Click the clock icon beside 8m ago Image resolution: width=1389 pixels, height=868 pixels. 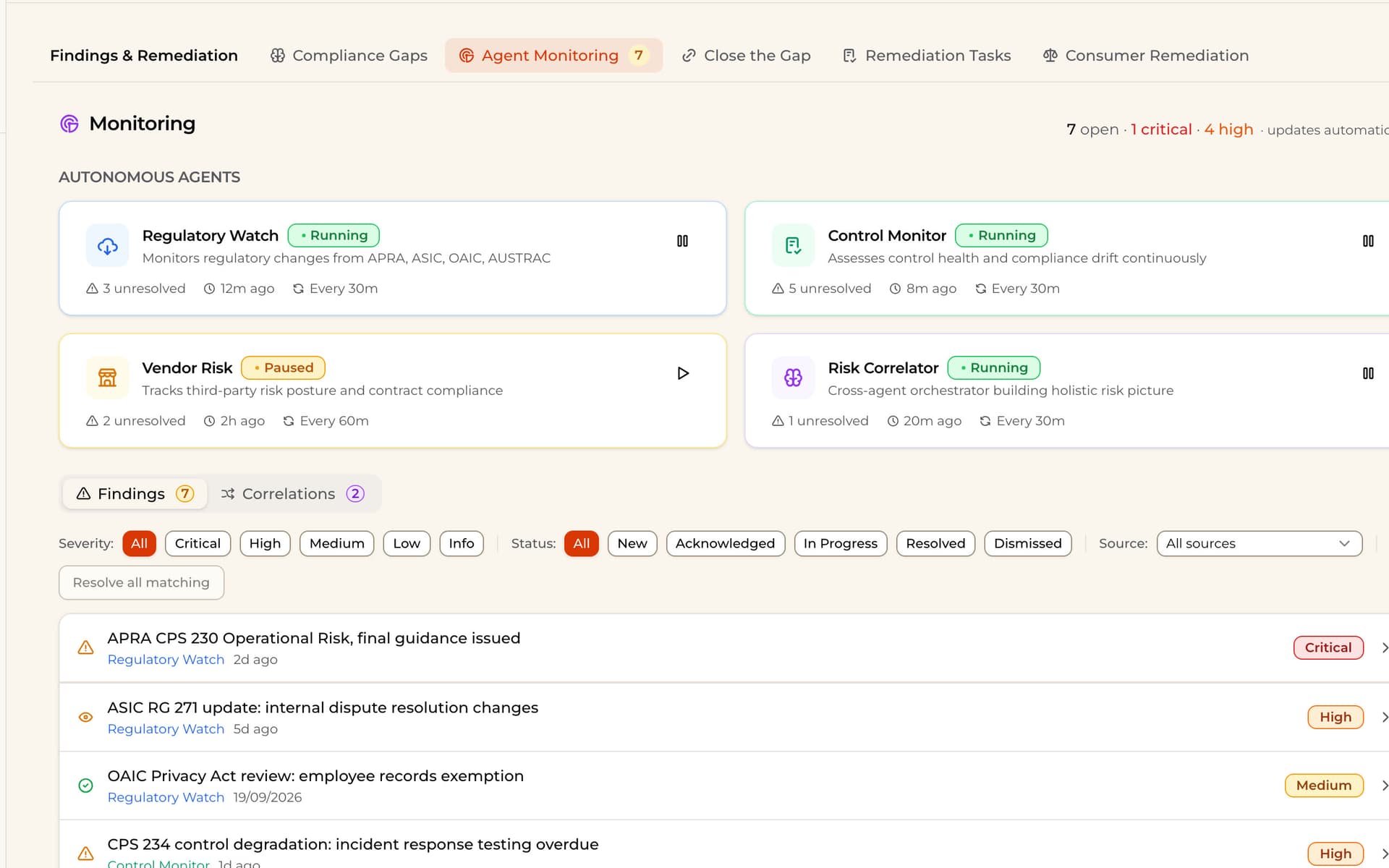895,289
